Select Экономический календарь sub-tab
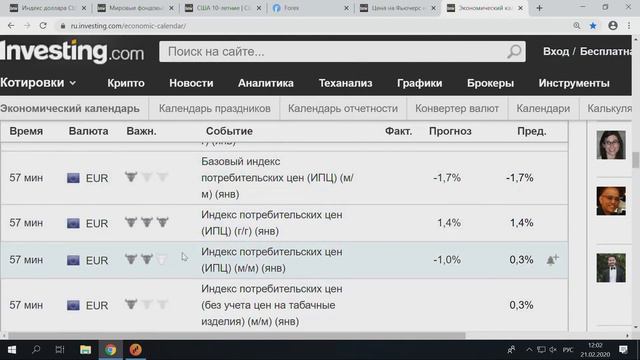 [70, 109]
